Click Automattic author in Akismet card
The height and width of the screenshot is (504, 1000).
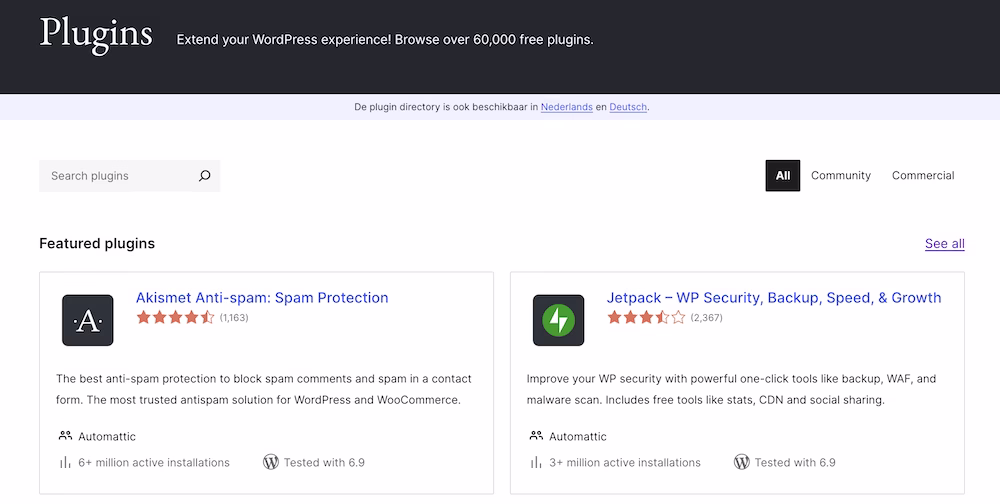107,436
